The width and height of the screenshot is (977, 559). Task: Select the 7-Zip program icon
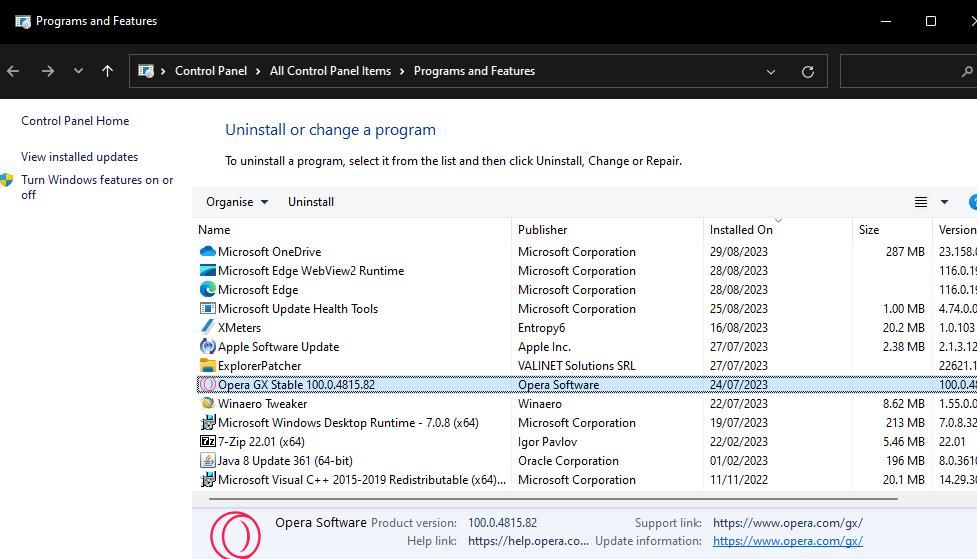[208, 442]
